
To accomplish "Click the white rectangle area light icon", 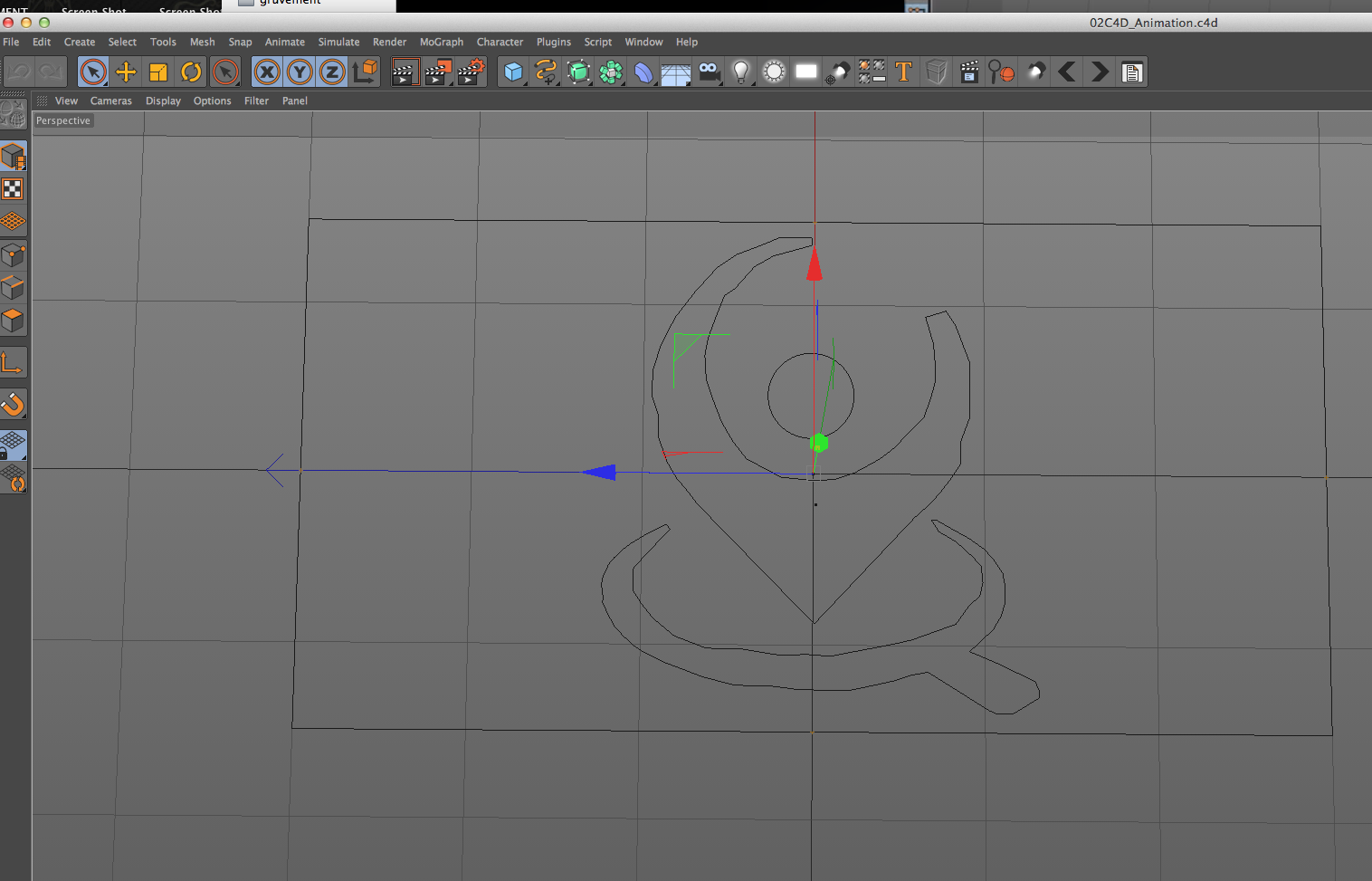I will 805,72.
